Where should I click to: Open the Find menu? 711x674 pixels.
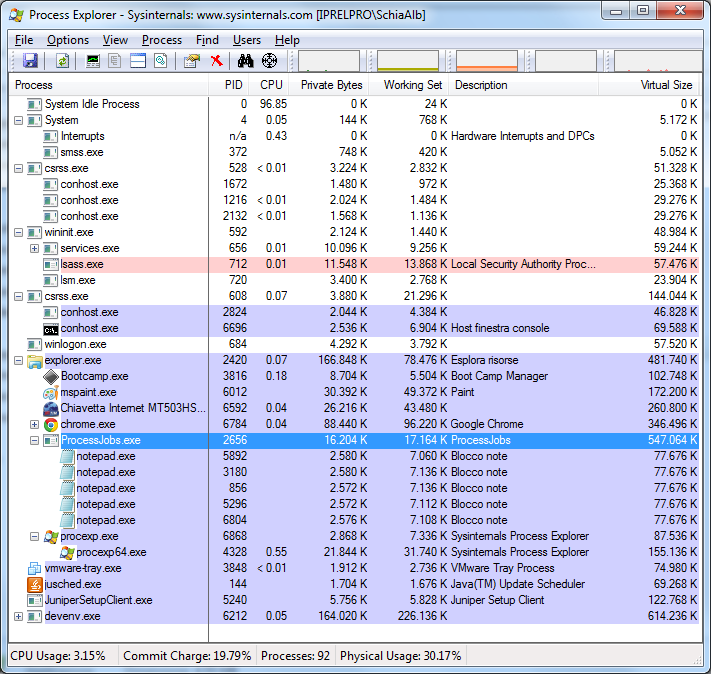[x=207, y=40]
